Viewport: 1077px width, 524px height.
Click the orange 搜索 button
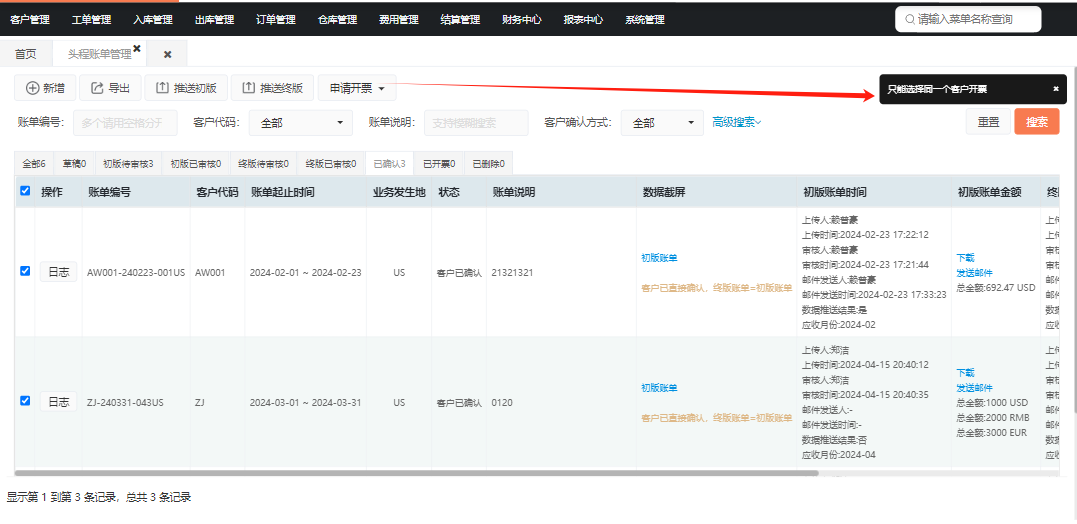pyautogui.click(x=1037, y=122)
